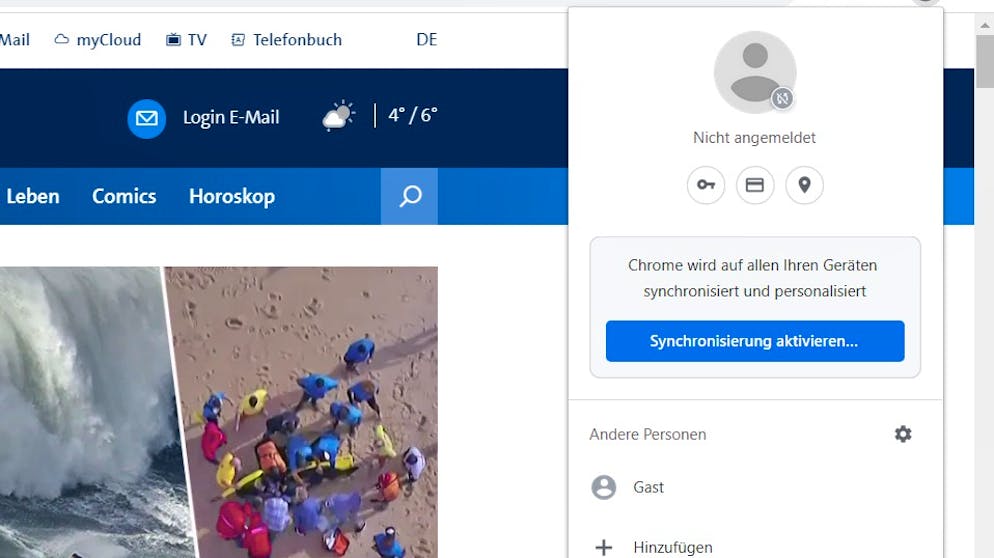This screenshot has height=558, width=994.
Task: Switch language via DE selector
Action: pyautogui.click(x=427, y=40)
